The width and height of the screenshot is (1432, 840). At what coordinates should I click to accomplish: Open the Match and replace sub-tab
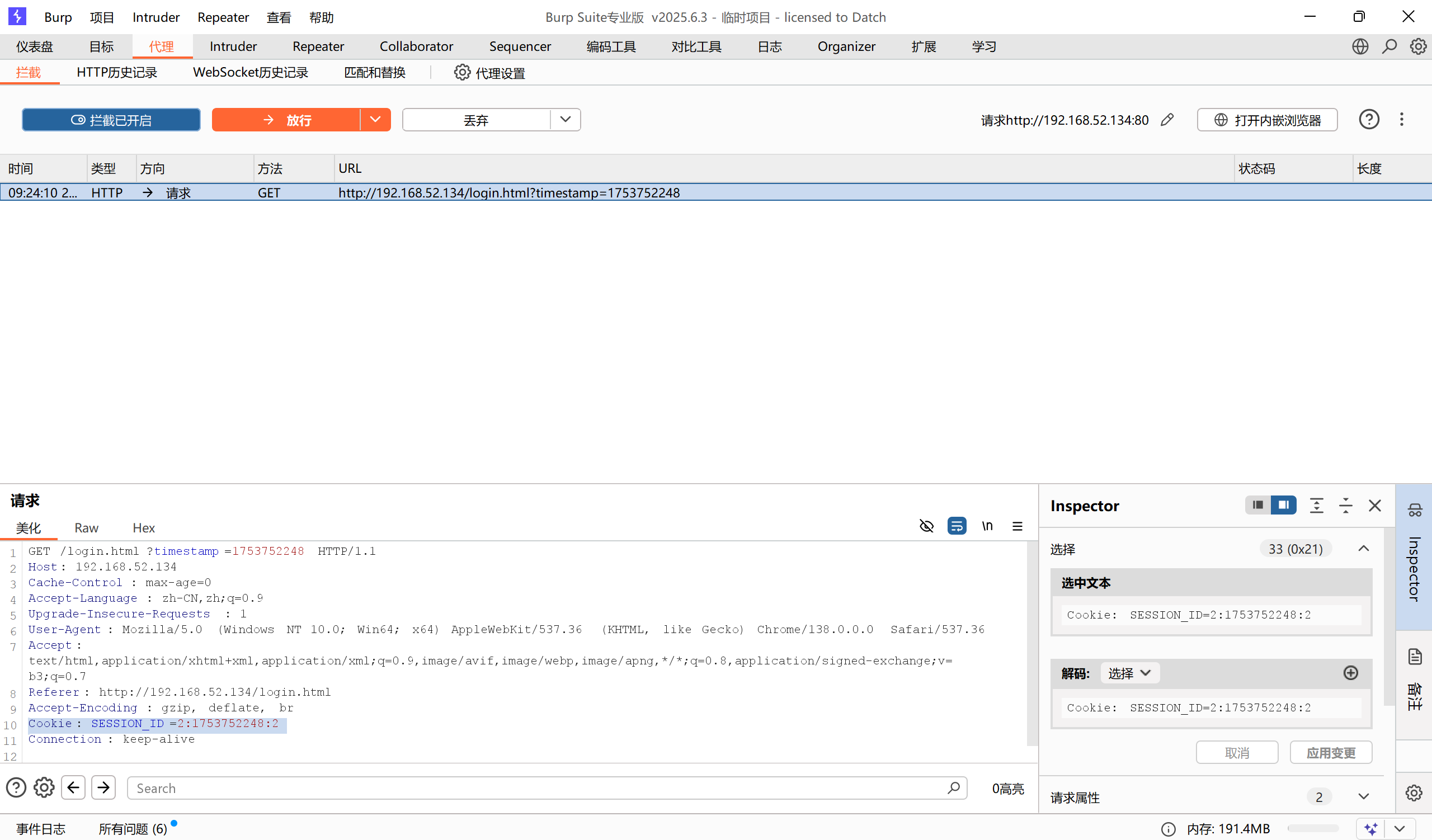(374, 73)
